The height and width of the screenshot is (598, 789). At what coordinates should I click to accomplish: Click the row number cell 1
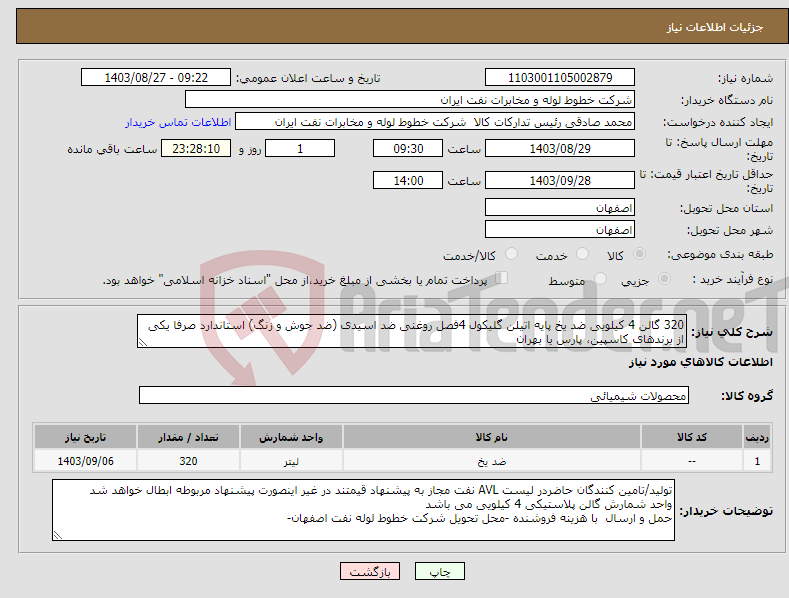(x=757, y=461)
